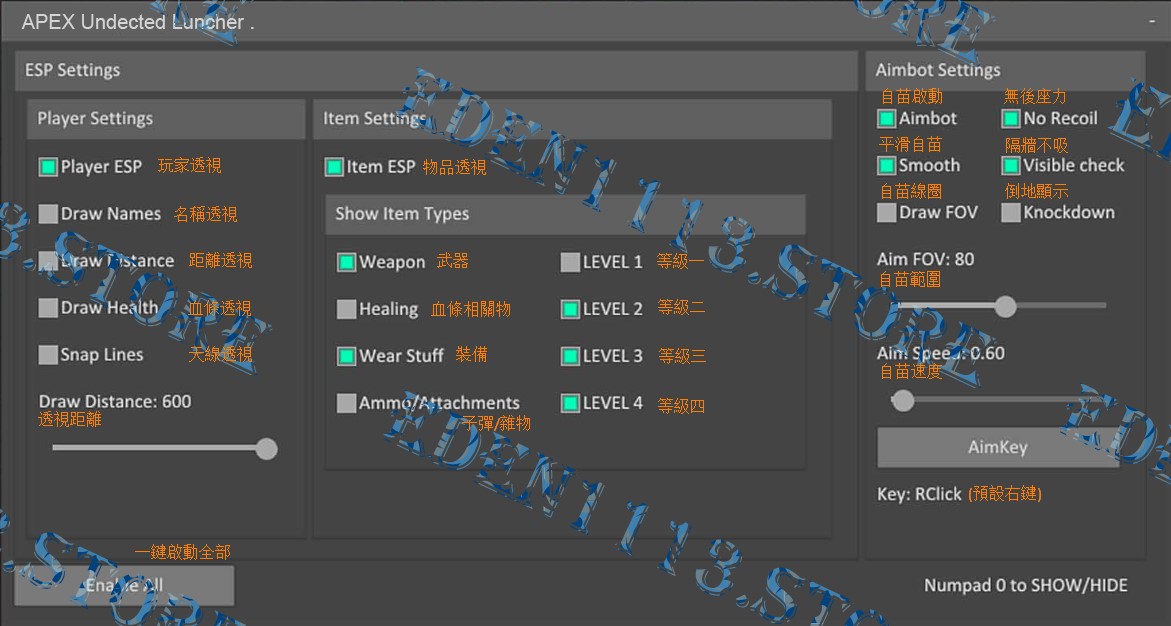Click the Aim Speed slider handle
The width and height of the screenshot is (1171, 626).
point(903,401)
